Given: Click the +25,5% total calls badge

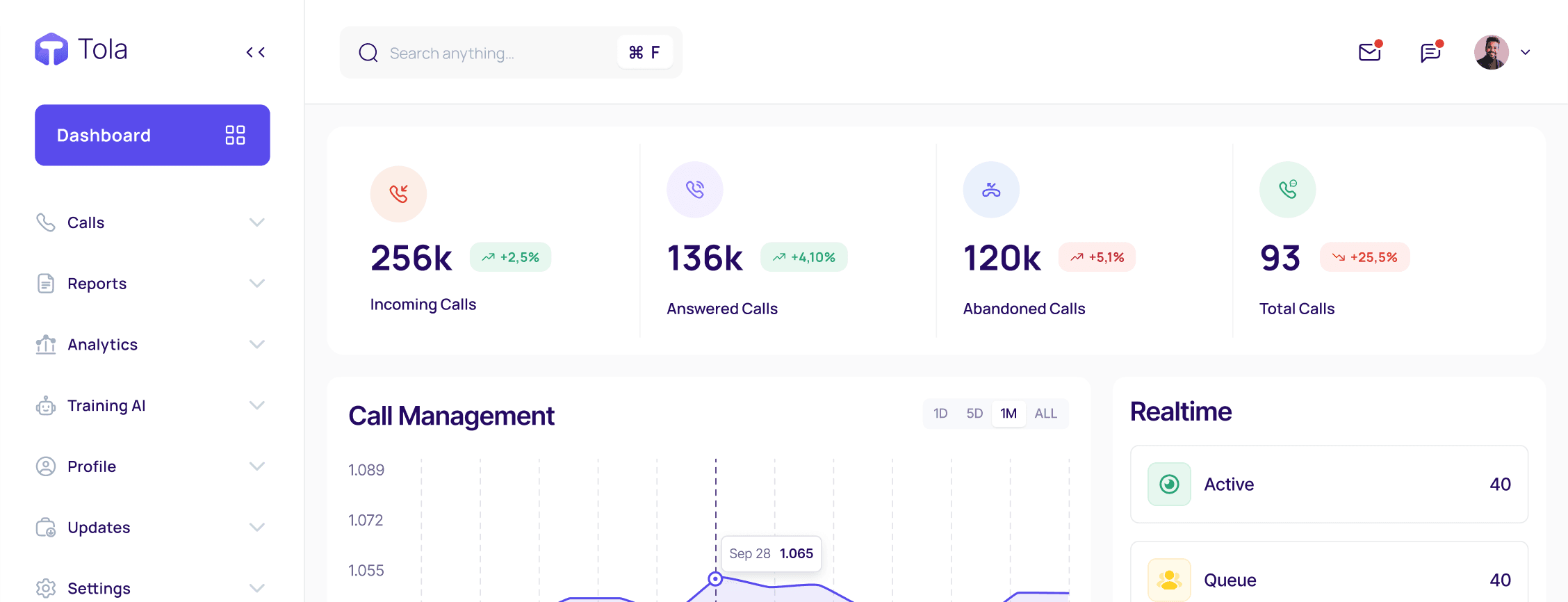Looking at the screenshot, I should tap(1365, 257).
